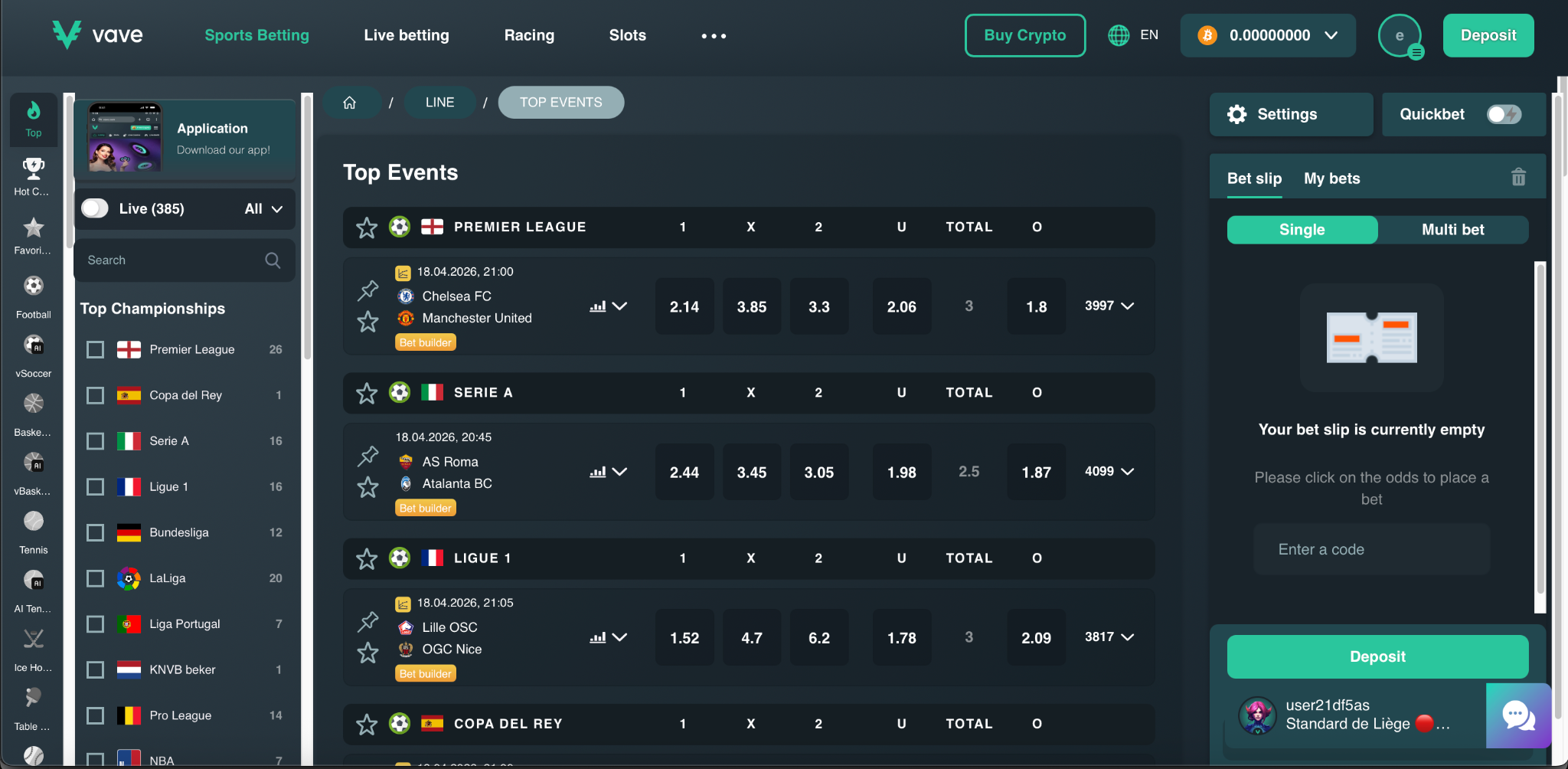The width and height of the screenshot is (1568, 769).
Task: Toggle the Live (385) switch
Action: click(x=95, y=208)
